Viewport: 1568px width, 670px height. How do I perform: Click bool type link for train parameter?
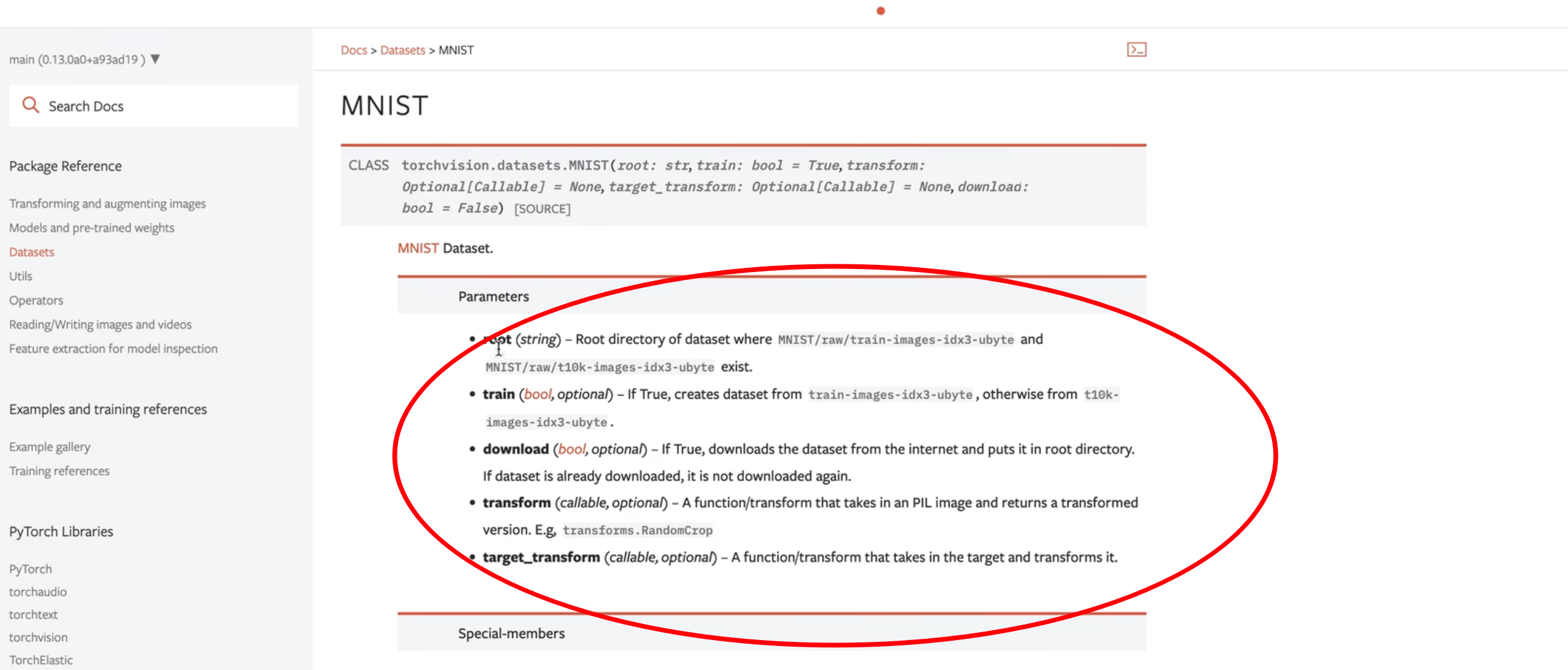pyautogui.click(x=537, y=394)
